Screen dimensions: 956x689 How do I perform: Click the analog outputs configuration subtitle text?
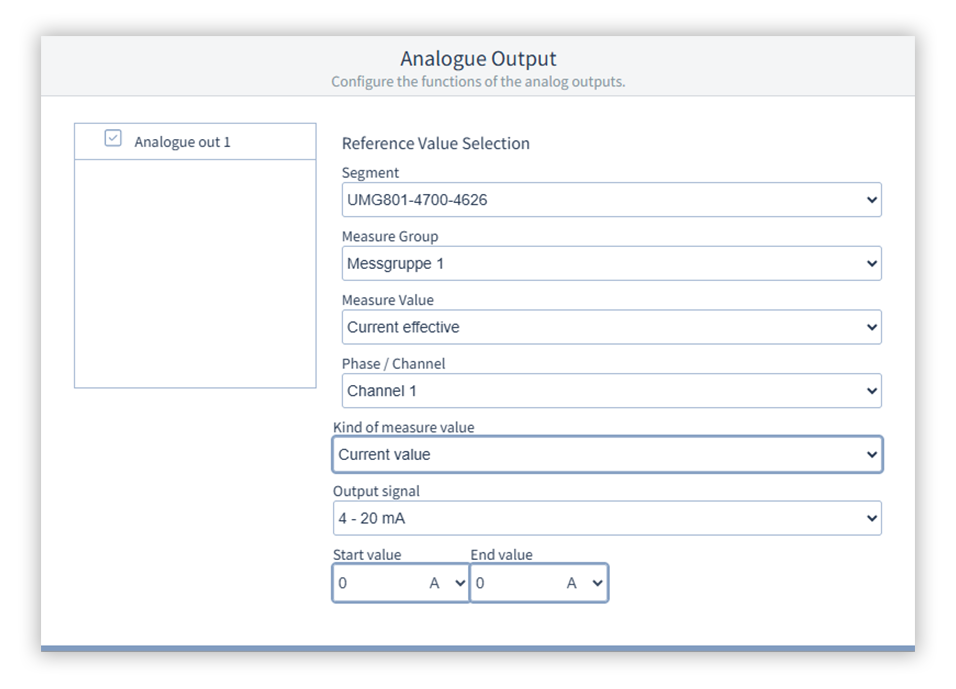pyautogui.click(x=478, y=82)
